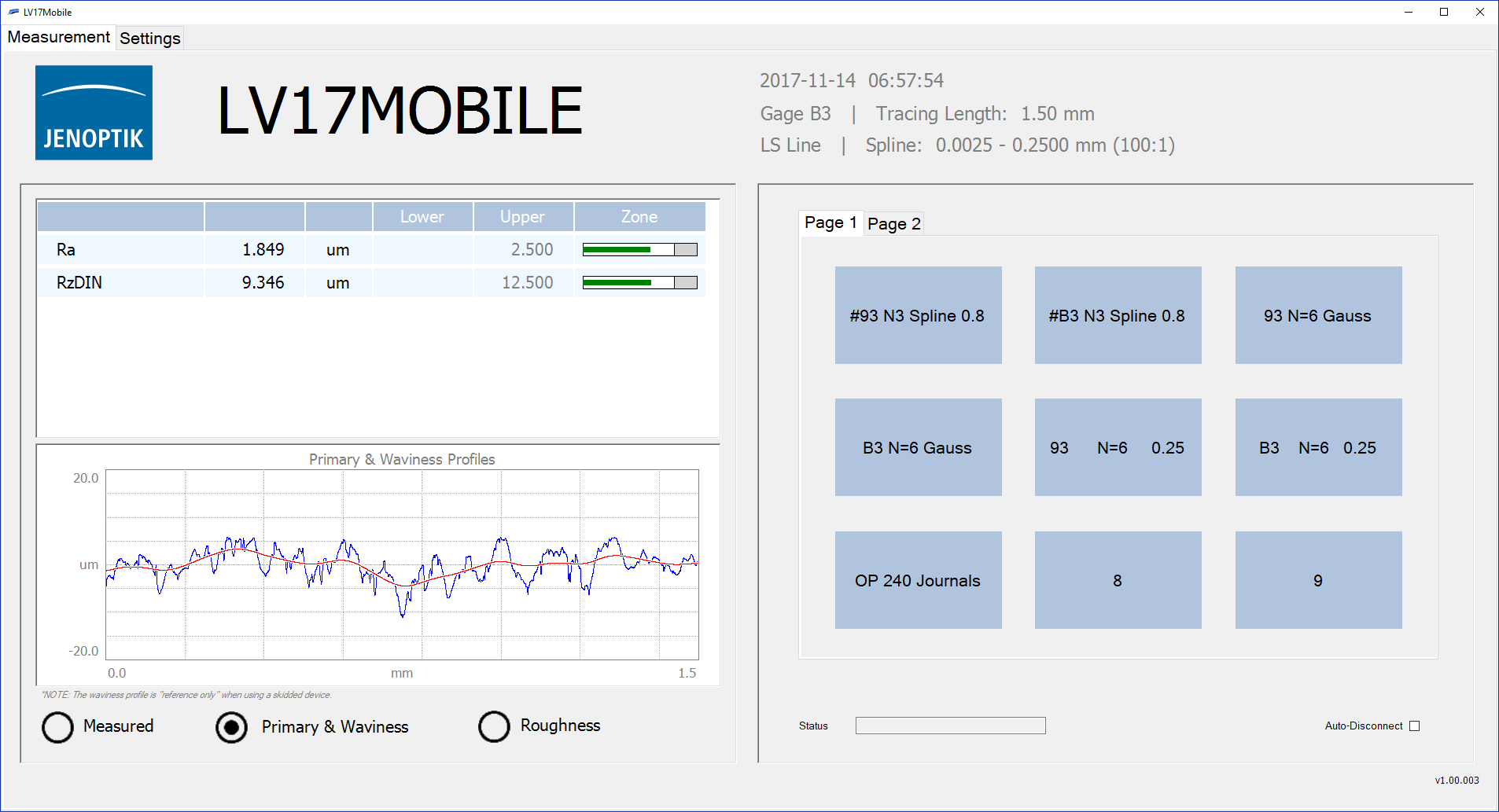Viewport: 1499px width, 812px height.
Task: Click the waviness profile NOTE text
Action: [187, 695]
